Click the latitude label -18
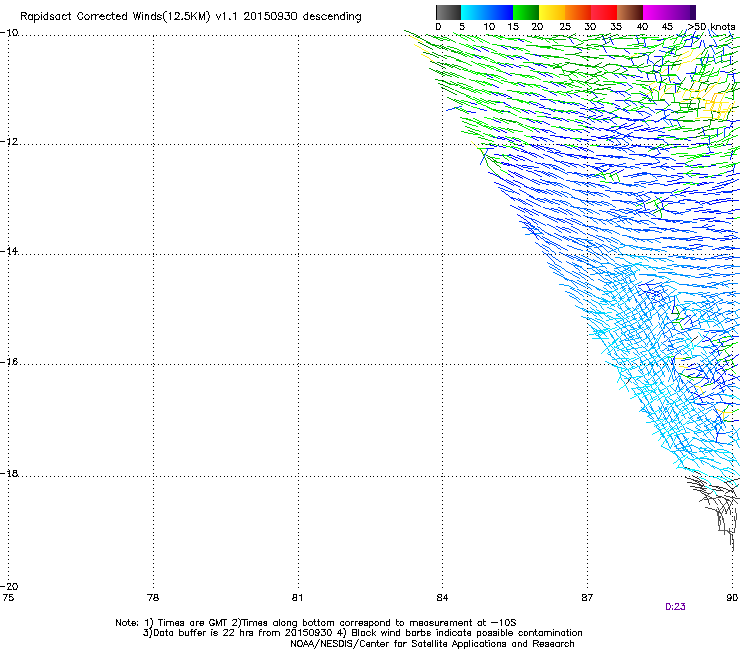Viewport: 740px width, 650px height. pos(9,473)
